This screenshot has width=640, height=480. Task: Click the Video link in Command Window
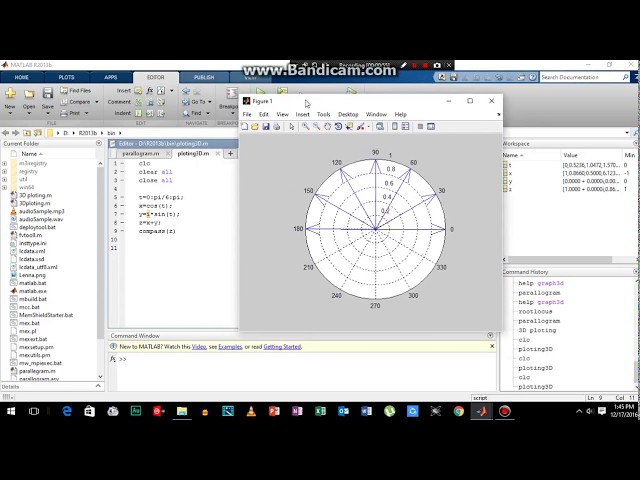click(199, 347)
